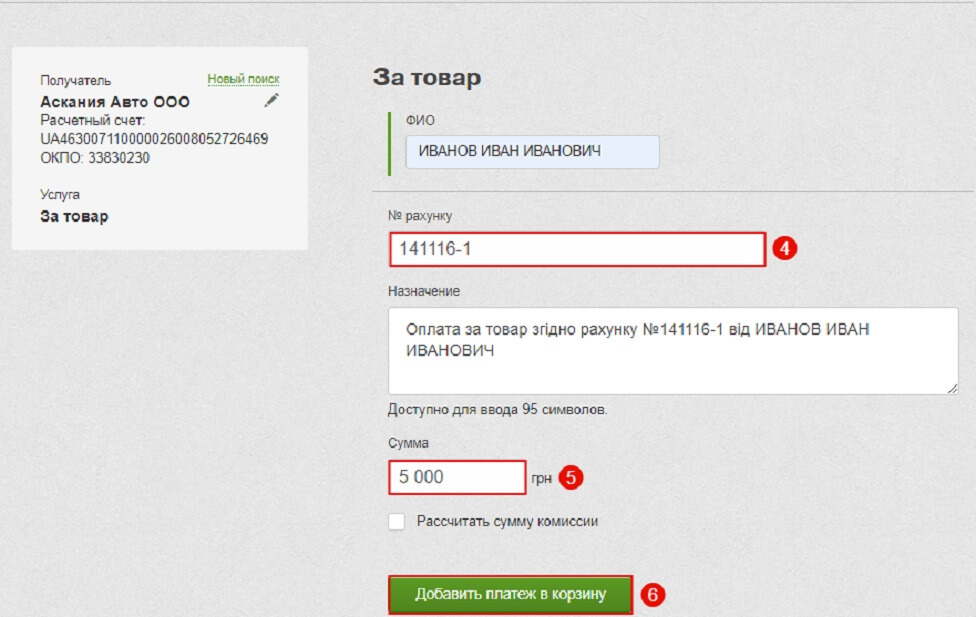Select the Аскания Авто ООО recipient name
This screenshot has height=617, width=976.
tap(115, 101)
